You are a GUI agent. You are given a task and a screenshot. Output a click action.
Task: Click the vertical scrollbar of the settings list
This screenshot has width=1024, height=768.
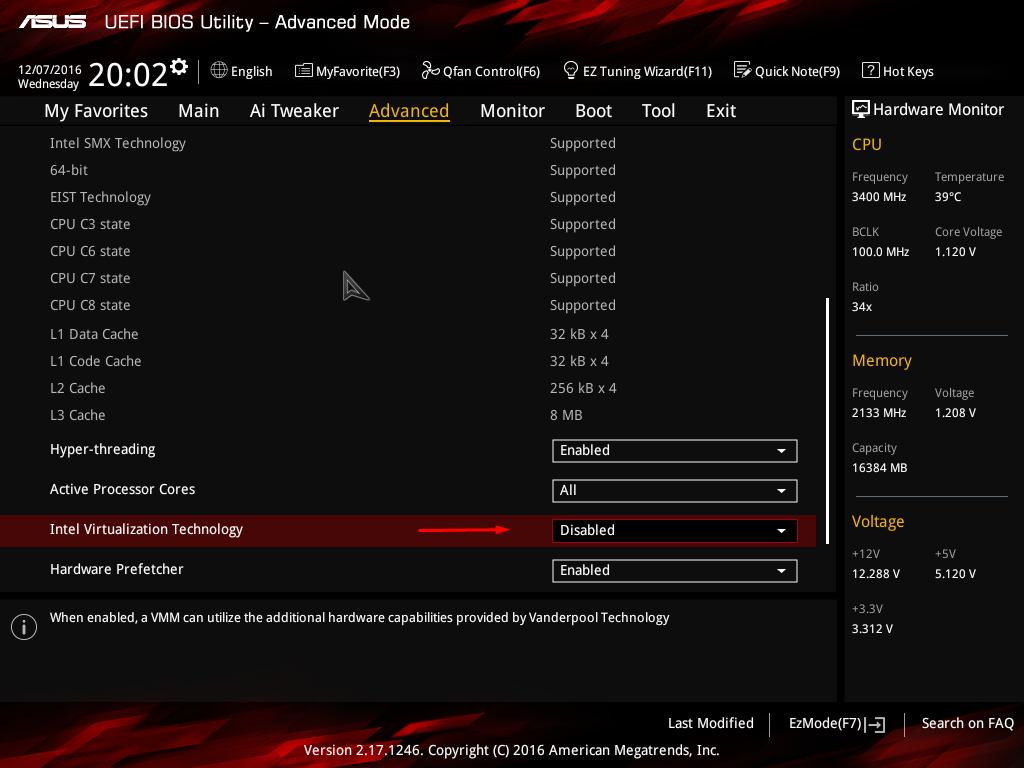(827, 421)
